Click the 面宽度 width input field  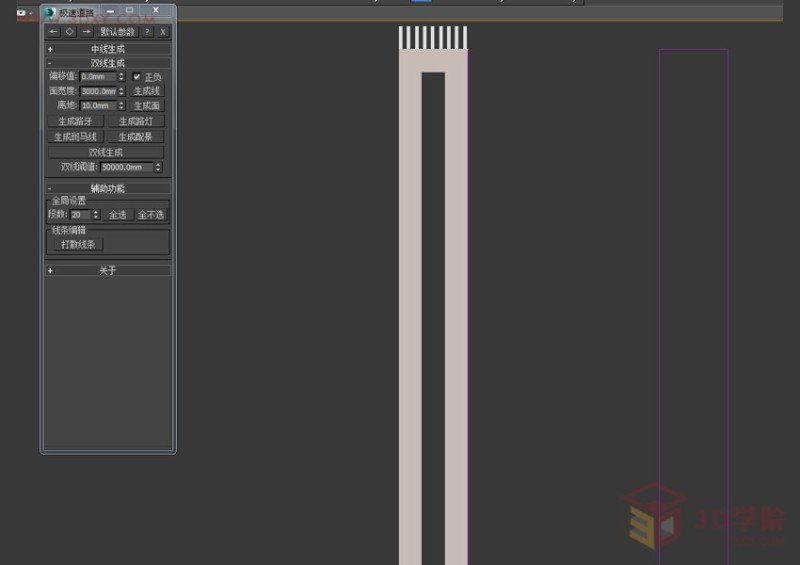(x=98, y=91)
